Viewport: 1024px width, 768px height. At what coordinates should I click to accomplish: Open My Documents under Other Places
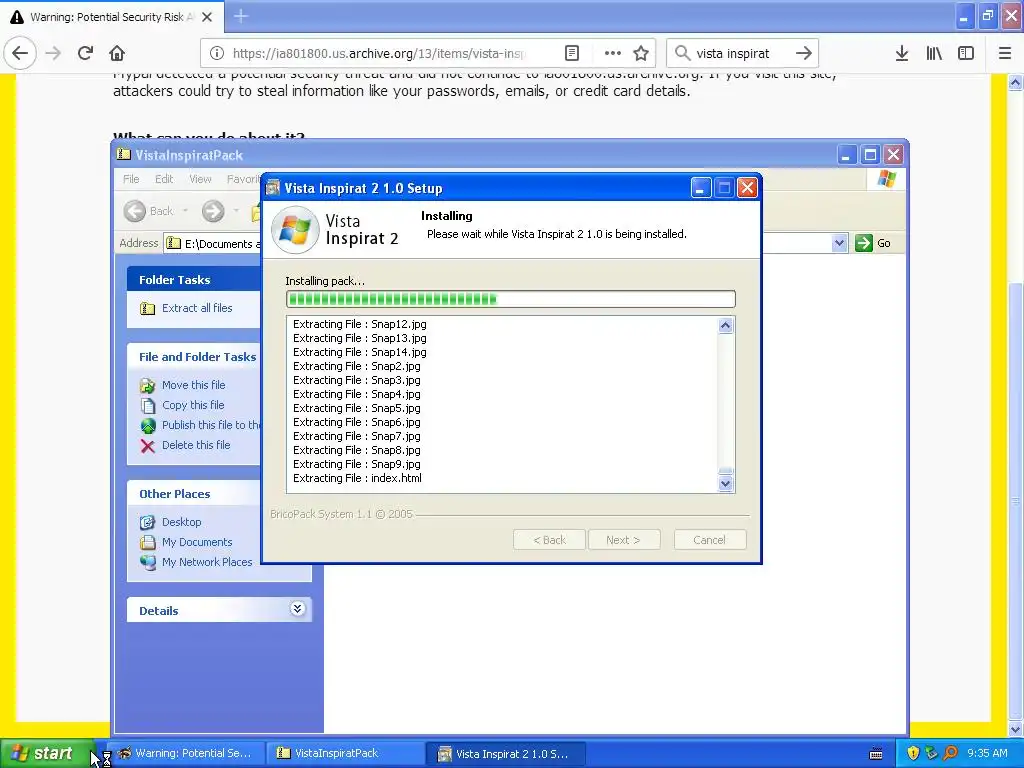197,542
